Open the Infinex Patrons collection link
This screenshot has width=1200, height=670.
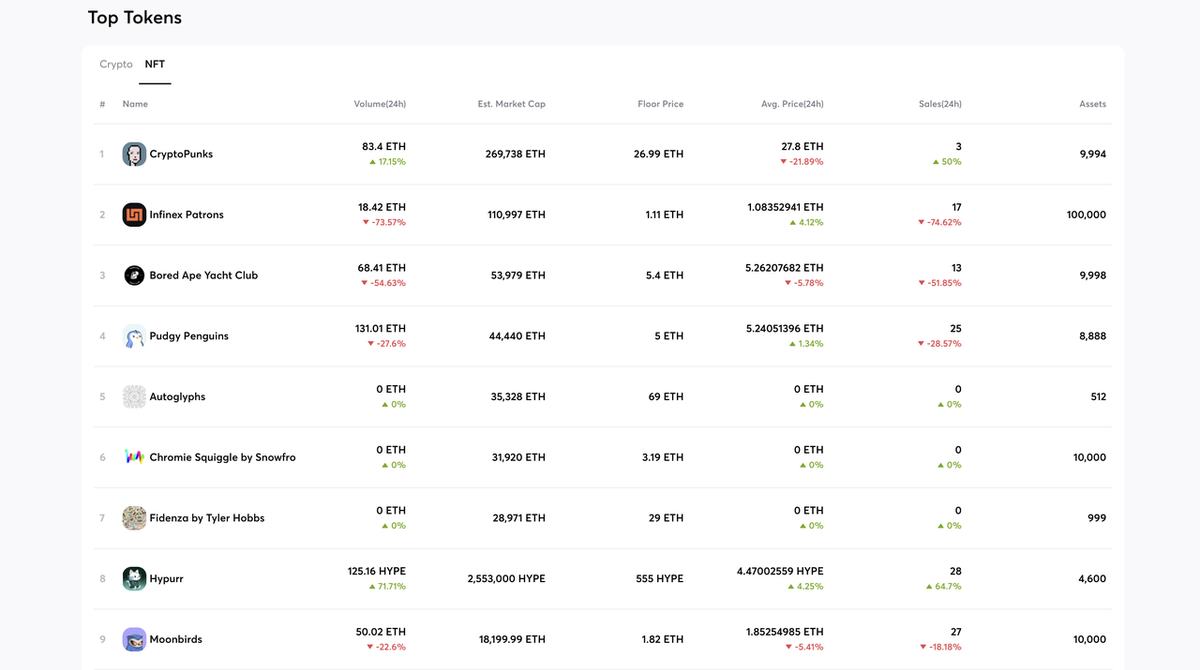[187, 215]
